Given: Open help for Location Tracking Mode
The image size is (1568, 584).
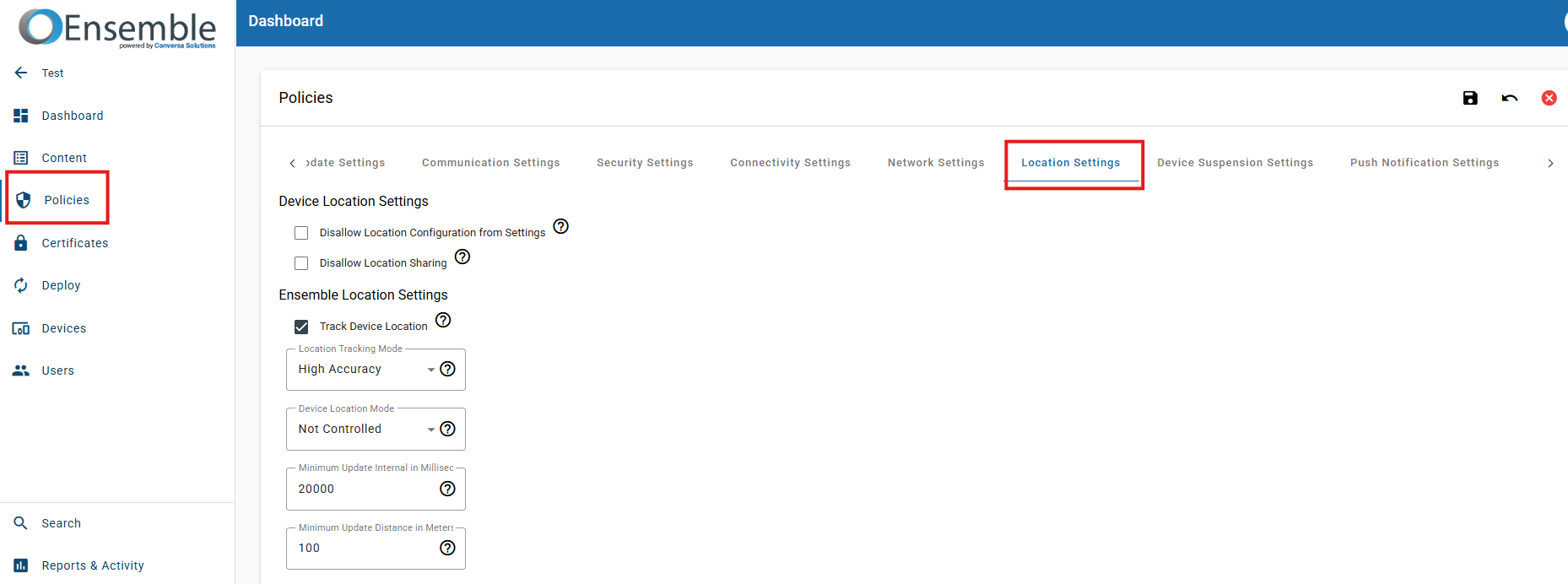Looking at the screenshot, I should click(448, 369).
